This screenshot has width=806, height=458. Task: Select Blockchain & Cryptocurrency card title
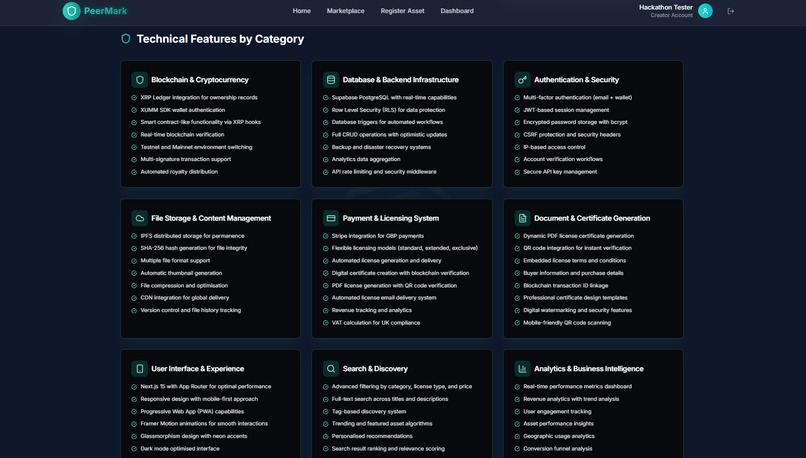coord(200,80)
